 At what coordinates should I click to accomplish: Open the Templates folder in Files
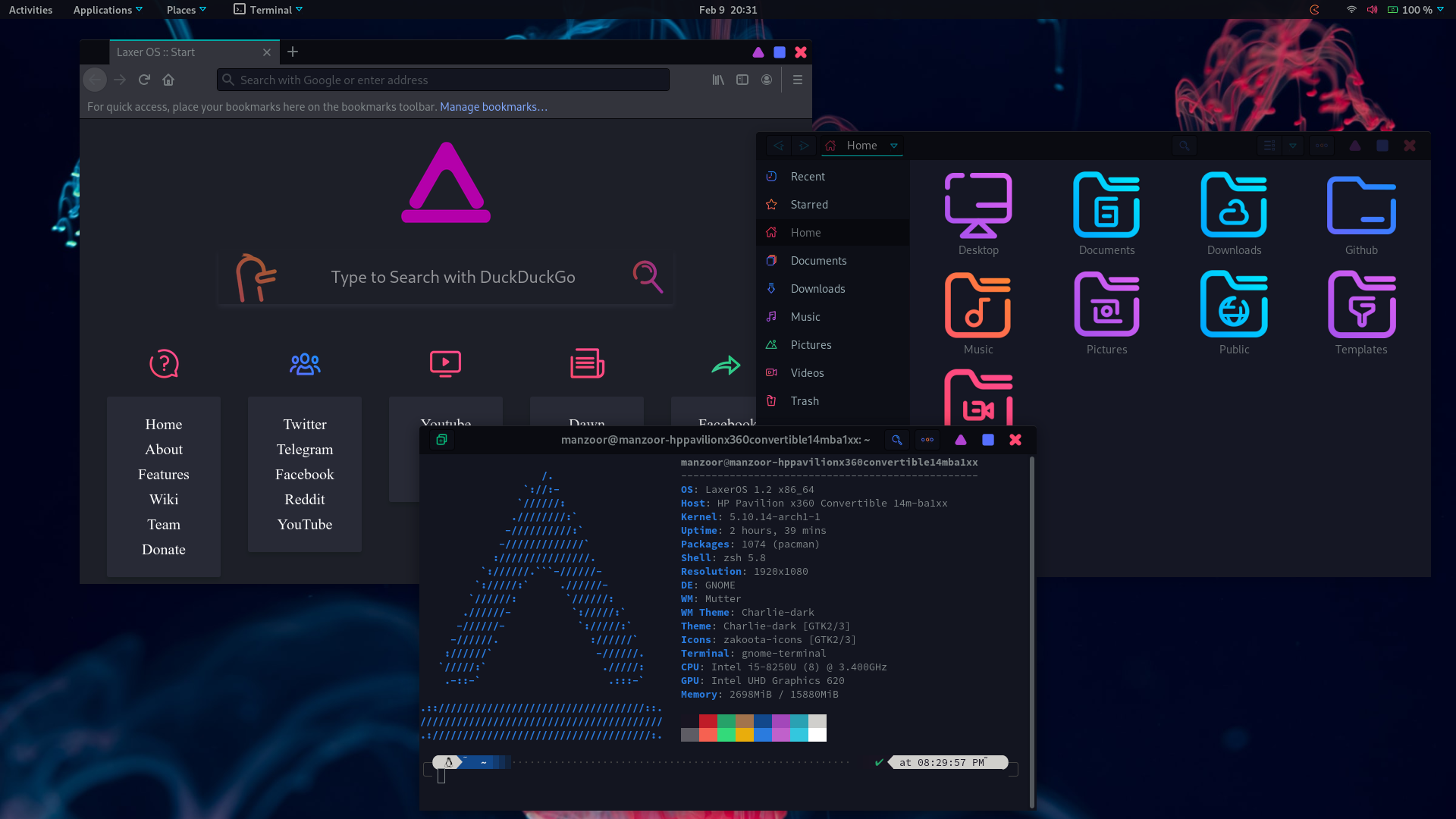[1361, 313]
